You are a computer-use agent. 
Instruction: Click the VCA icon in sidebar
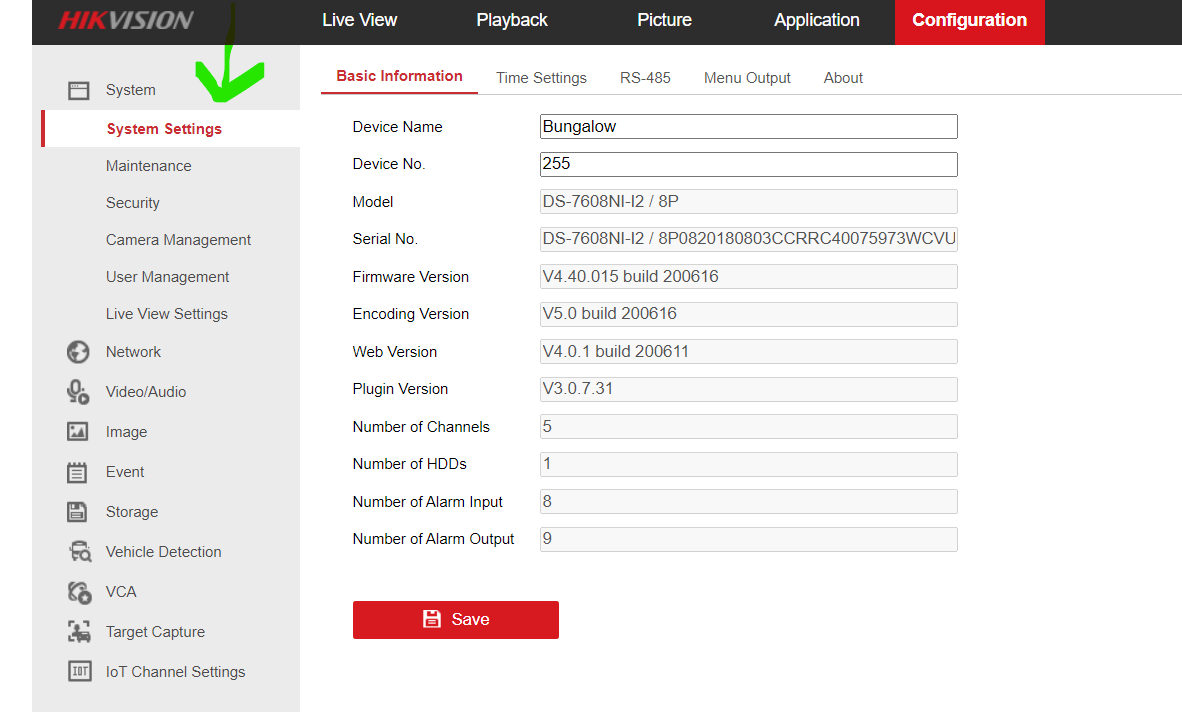tap(78, 592)
